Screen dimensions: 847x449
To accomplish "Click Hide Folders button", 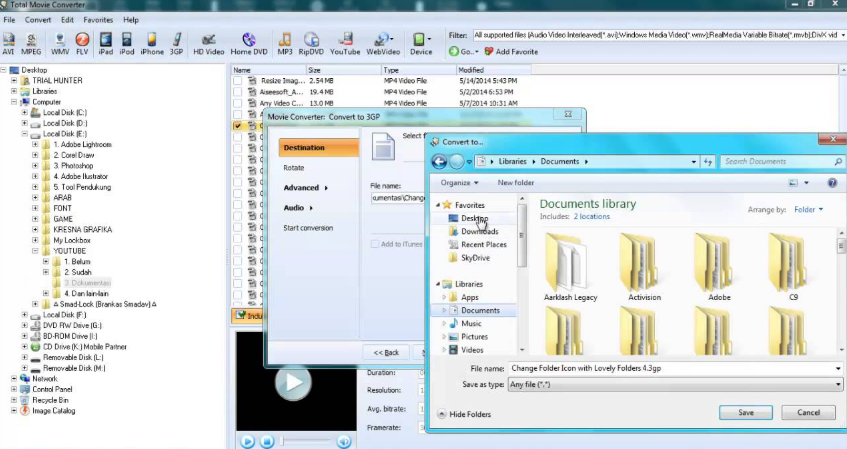I will pyautogui.click(x=464, y=414).
